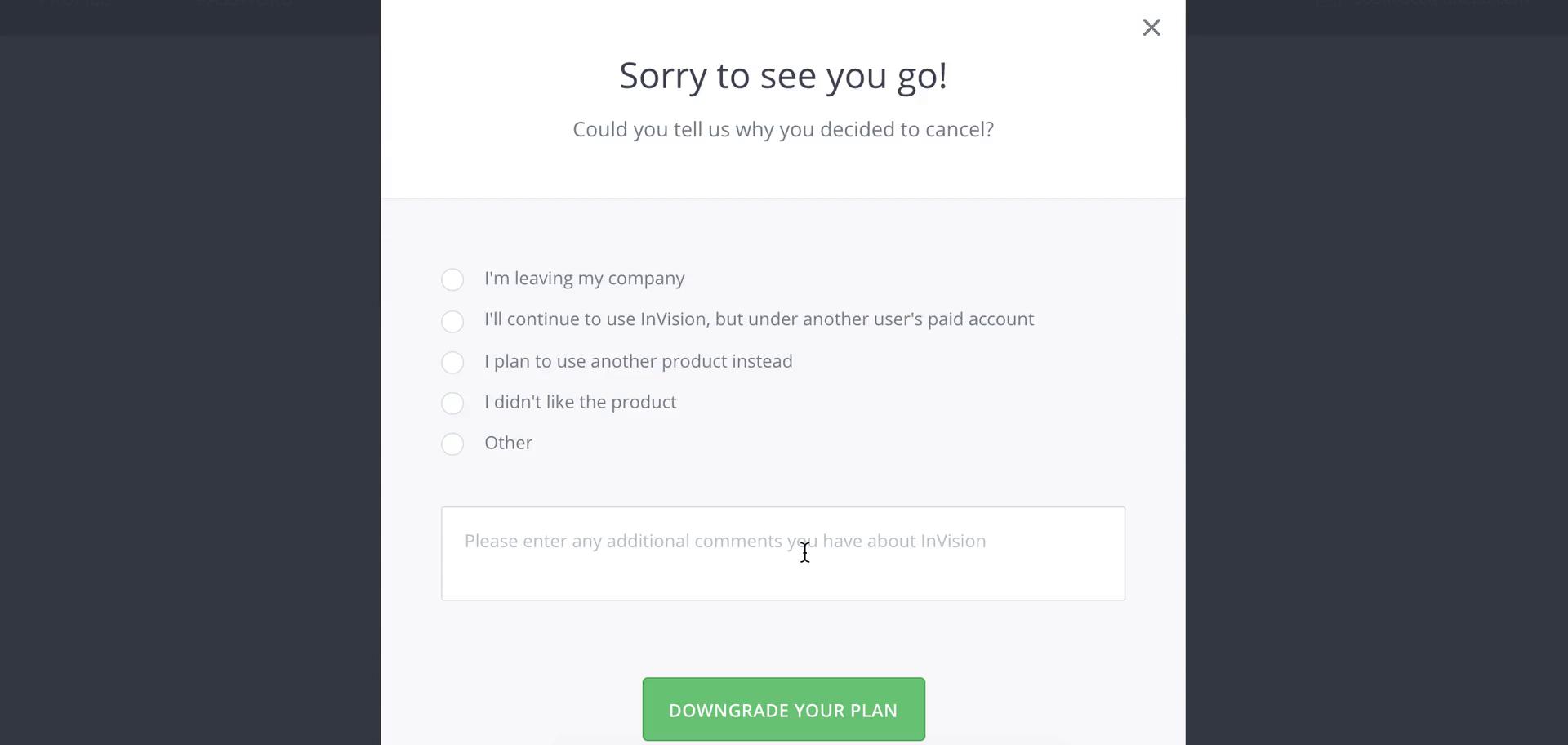Choose "I plan to use another product instead"
Screen dimensions: 1568x745
point(452,362)
